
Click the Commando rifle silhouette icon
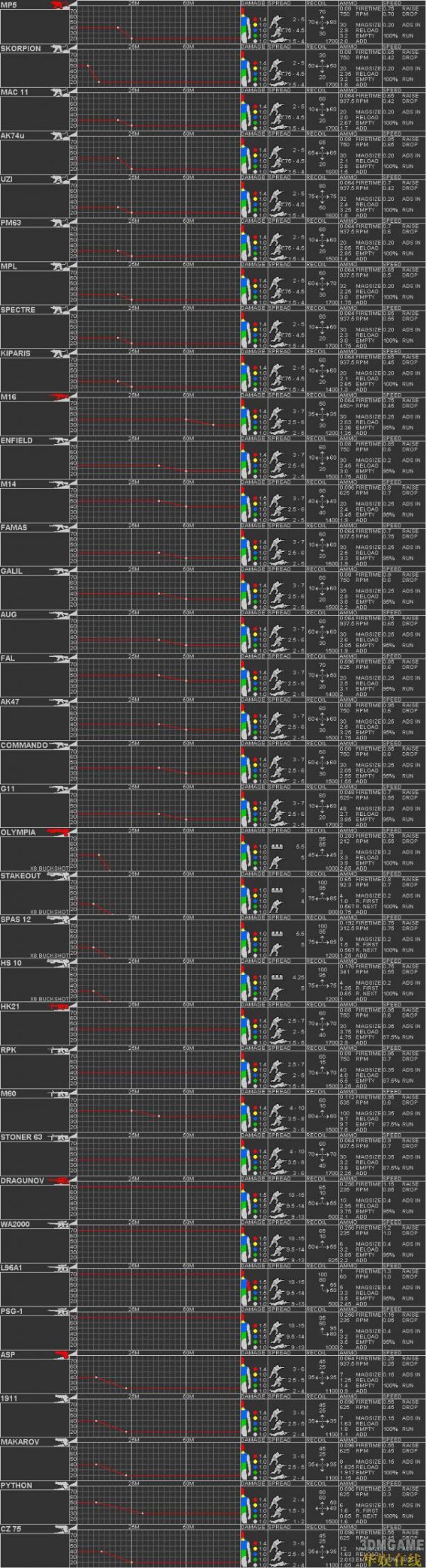[x=59, y=746]
